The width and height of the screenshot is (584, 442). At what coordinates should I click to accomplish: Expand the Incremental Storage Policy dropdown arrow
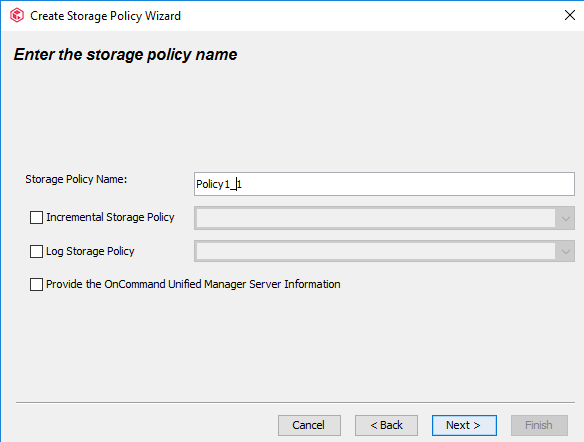click(x=565, y=218)
